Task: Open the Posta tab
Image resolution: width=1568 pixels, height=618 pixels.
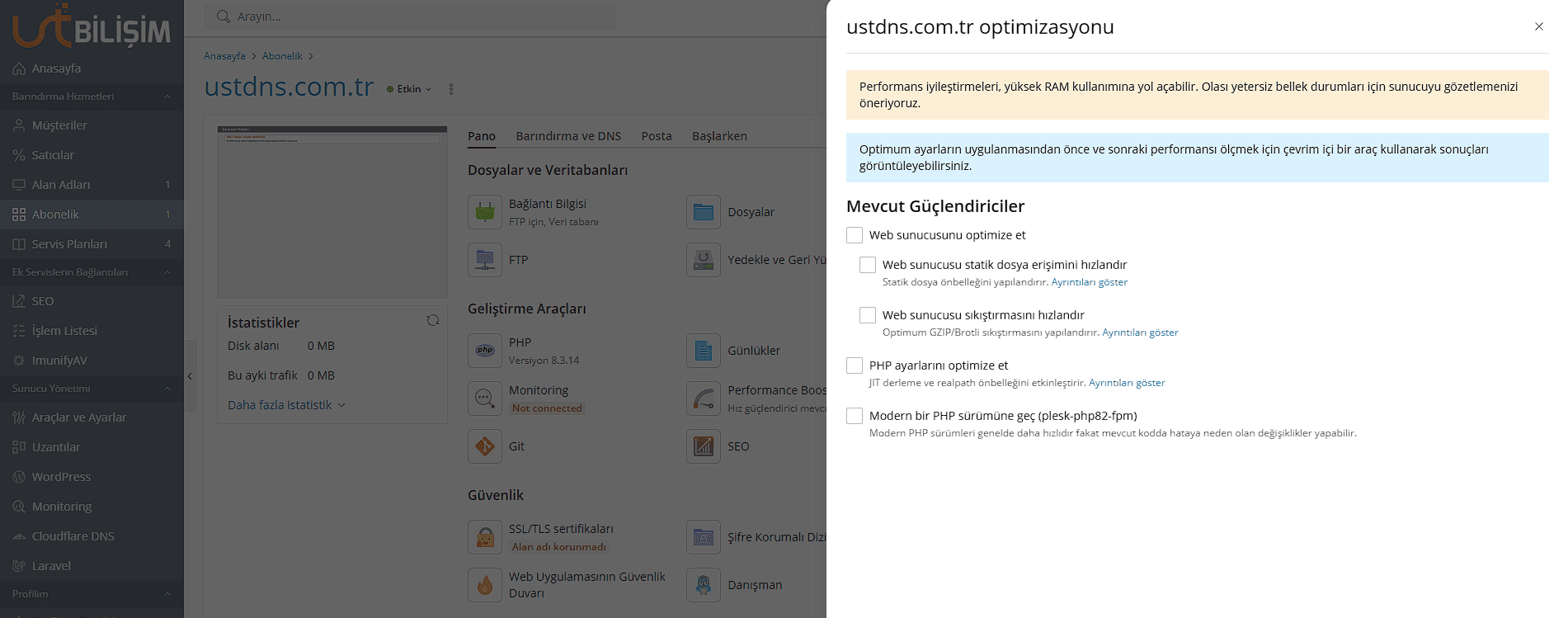Action: pos(657,136)
